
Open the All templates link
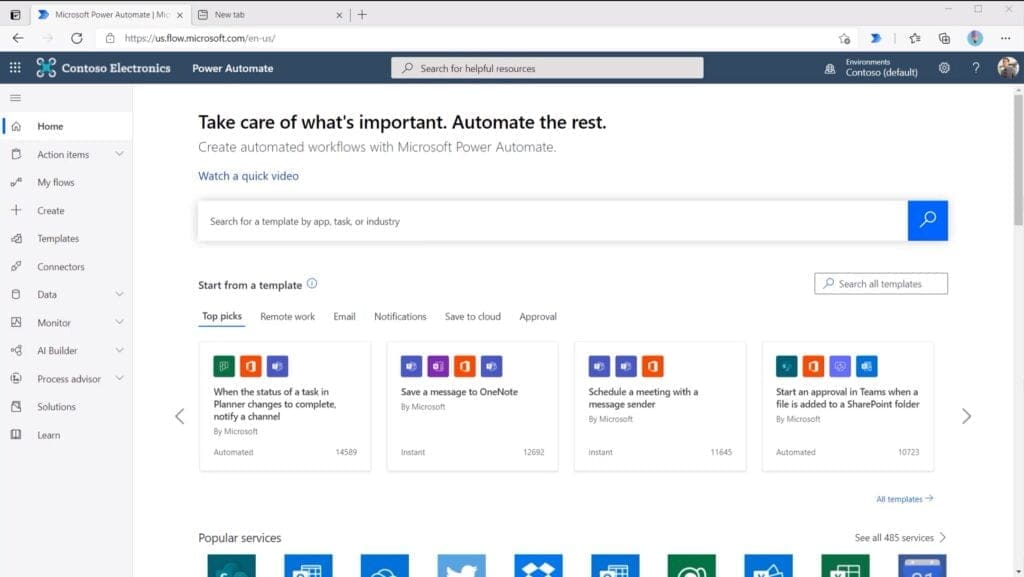[x=904, y=499]
